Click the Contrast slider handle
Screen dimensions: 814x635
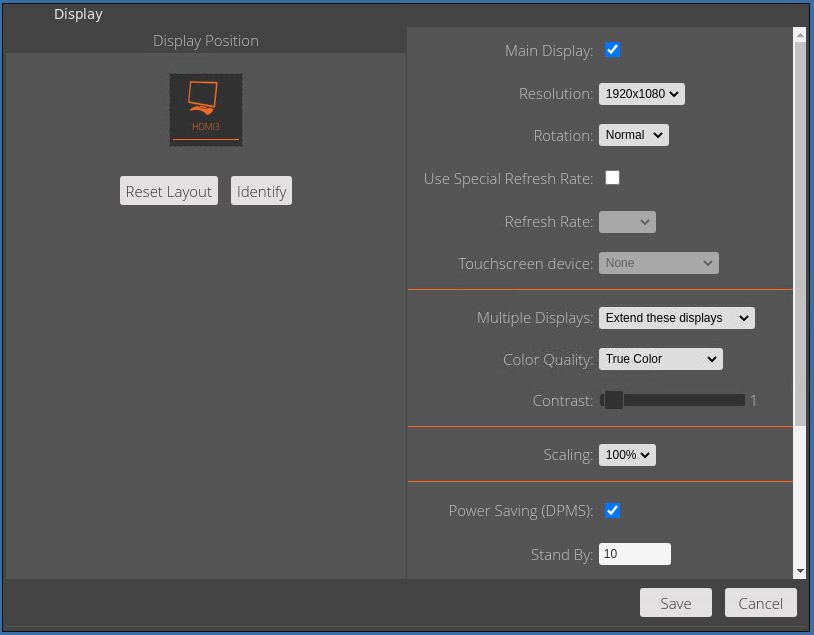click(613, 400)
